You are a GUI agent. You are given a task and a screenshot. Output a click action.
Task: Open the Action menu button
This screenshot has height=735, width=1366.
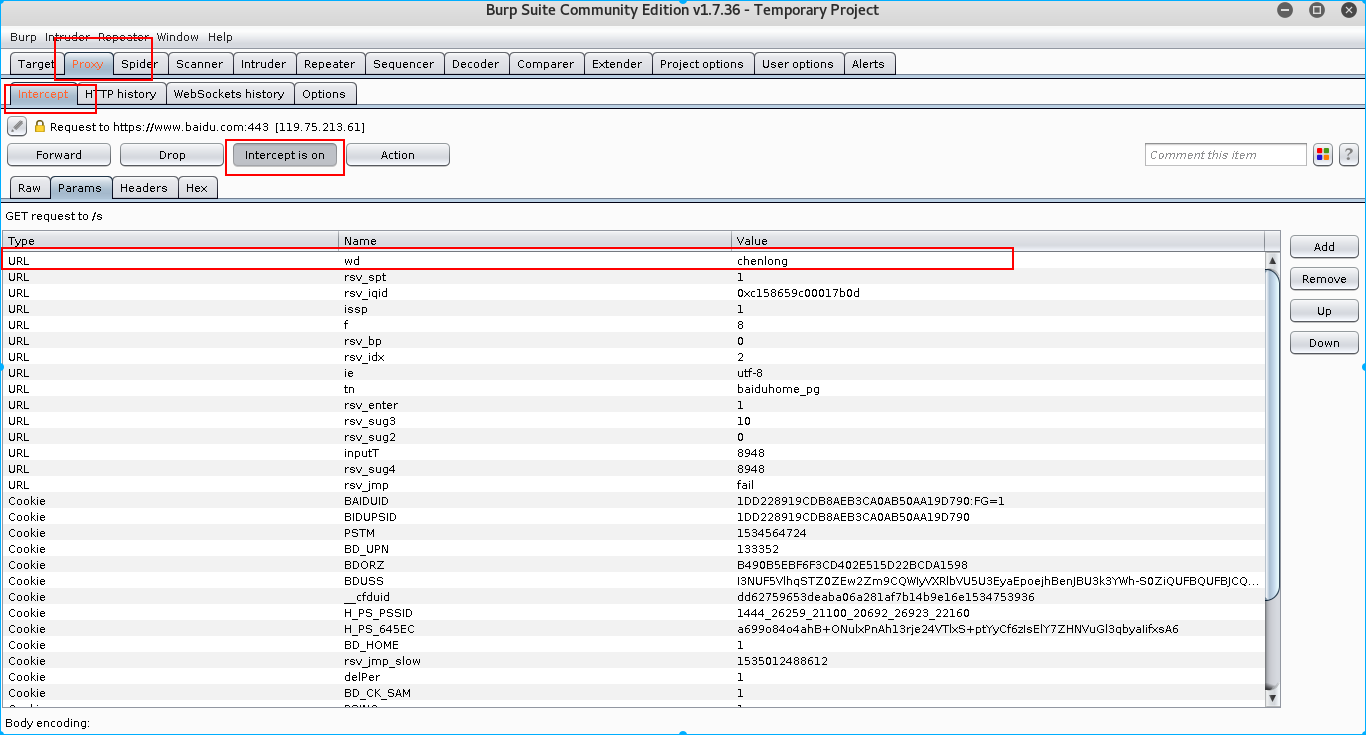click(398, 155)
